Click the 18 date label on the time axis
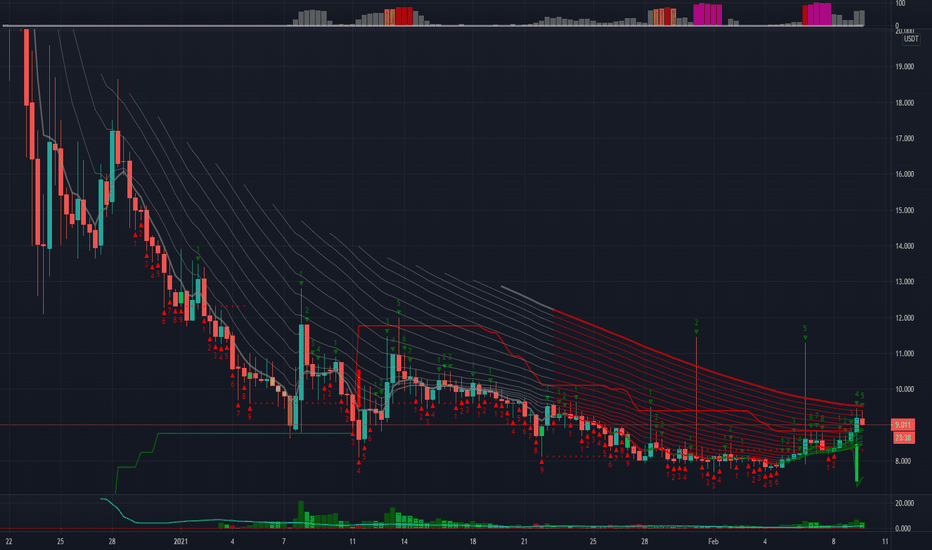932x550 pixels. 473,541
